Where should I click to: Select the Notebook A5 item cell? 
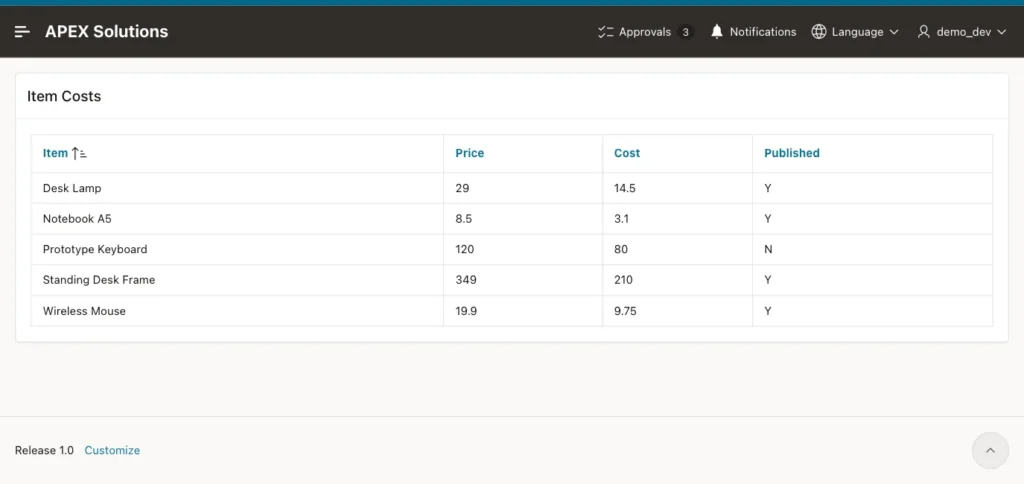tap(238, 219)
